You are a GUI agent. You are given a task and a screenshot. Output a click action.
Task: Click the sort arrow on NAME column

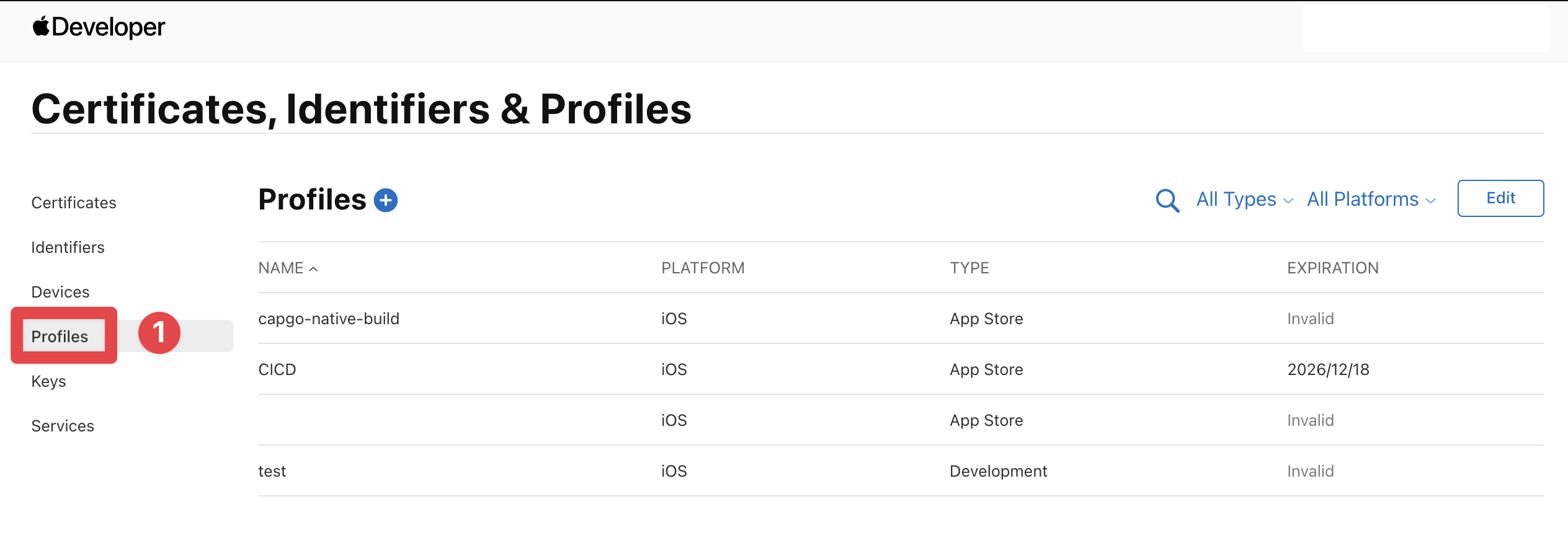313,268
